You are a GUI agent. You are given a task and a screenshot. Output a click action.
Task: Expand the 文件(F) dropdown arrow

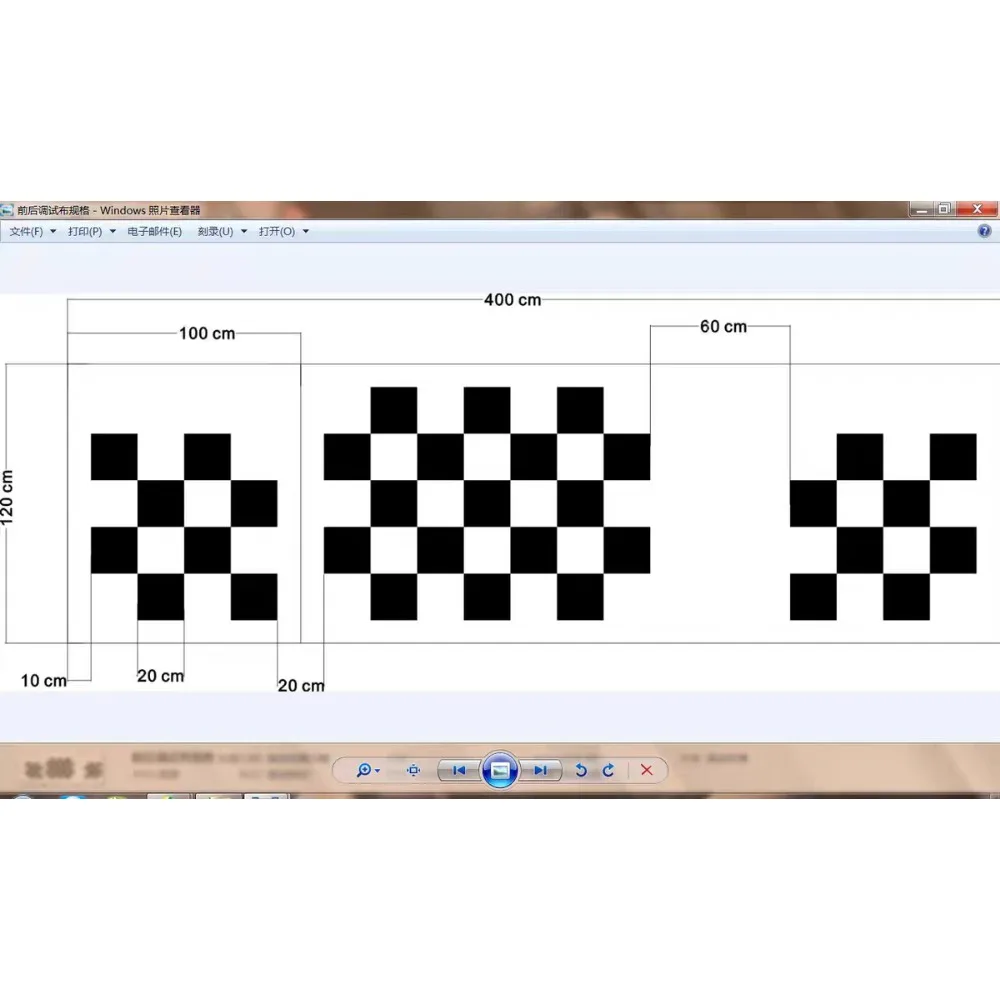53,232
